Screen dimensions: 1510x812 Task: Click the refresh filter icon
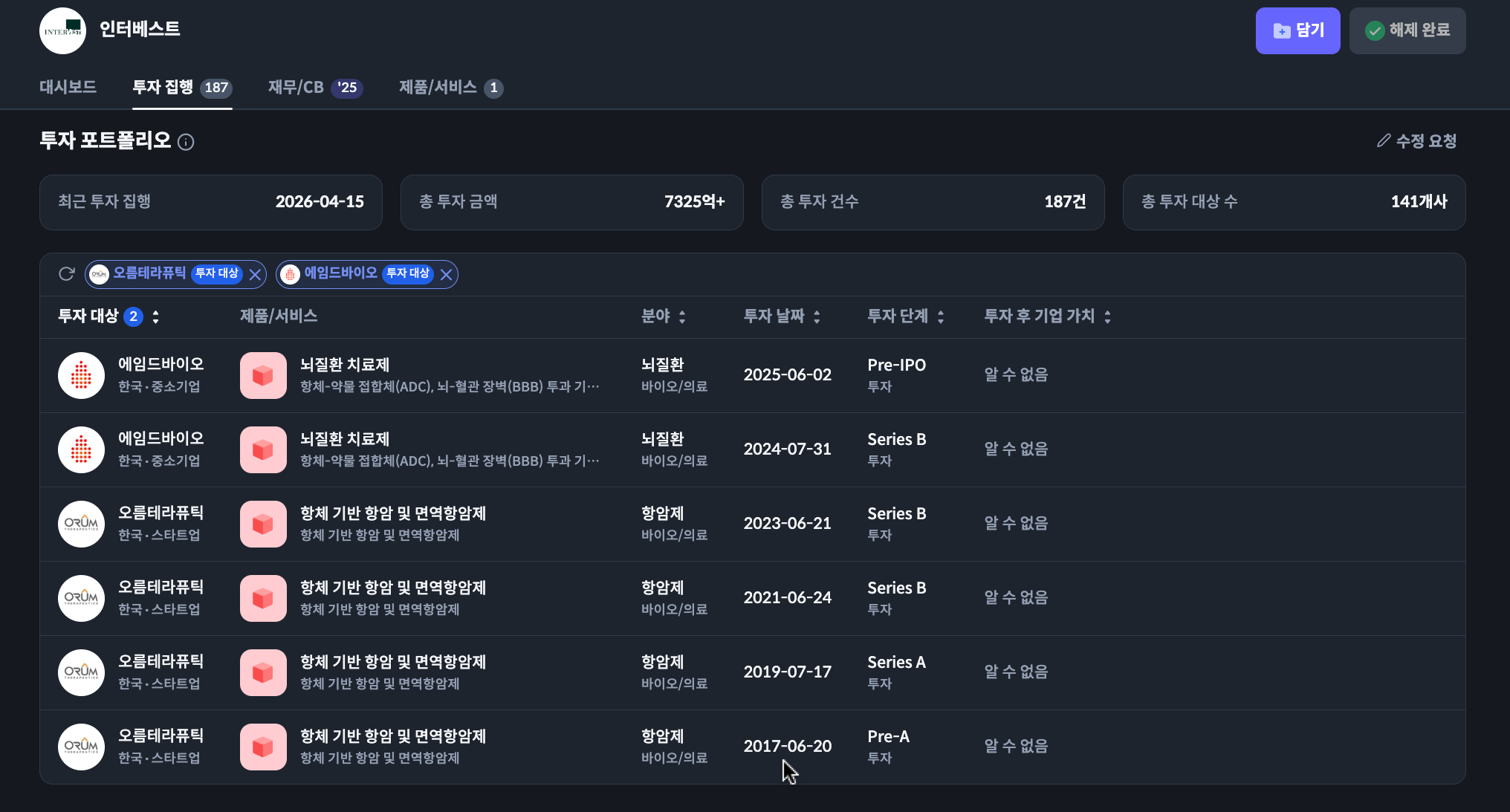(67, 274)
